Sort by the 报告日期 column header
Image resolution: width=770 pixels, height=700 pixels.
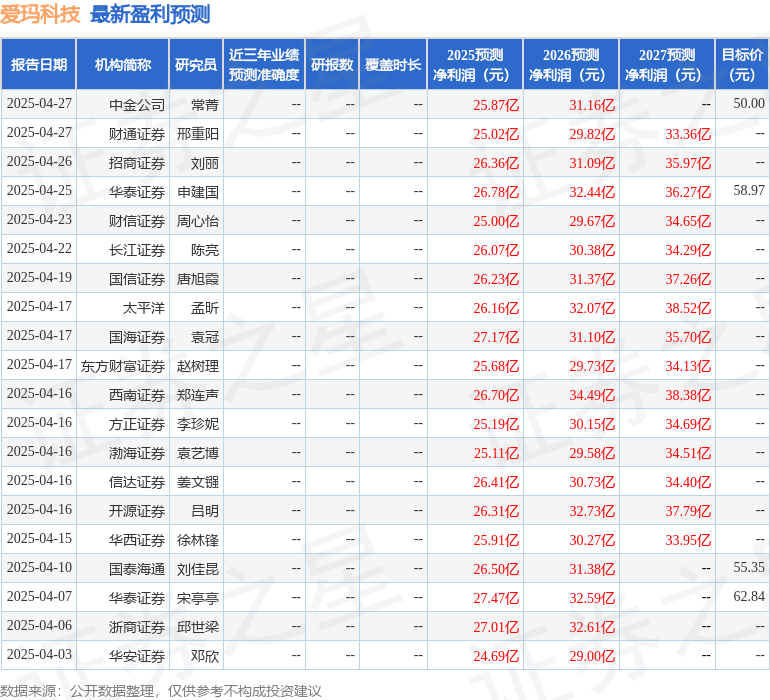pos(39,65)
